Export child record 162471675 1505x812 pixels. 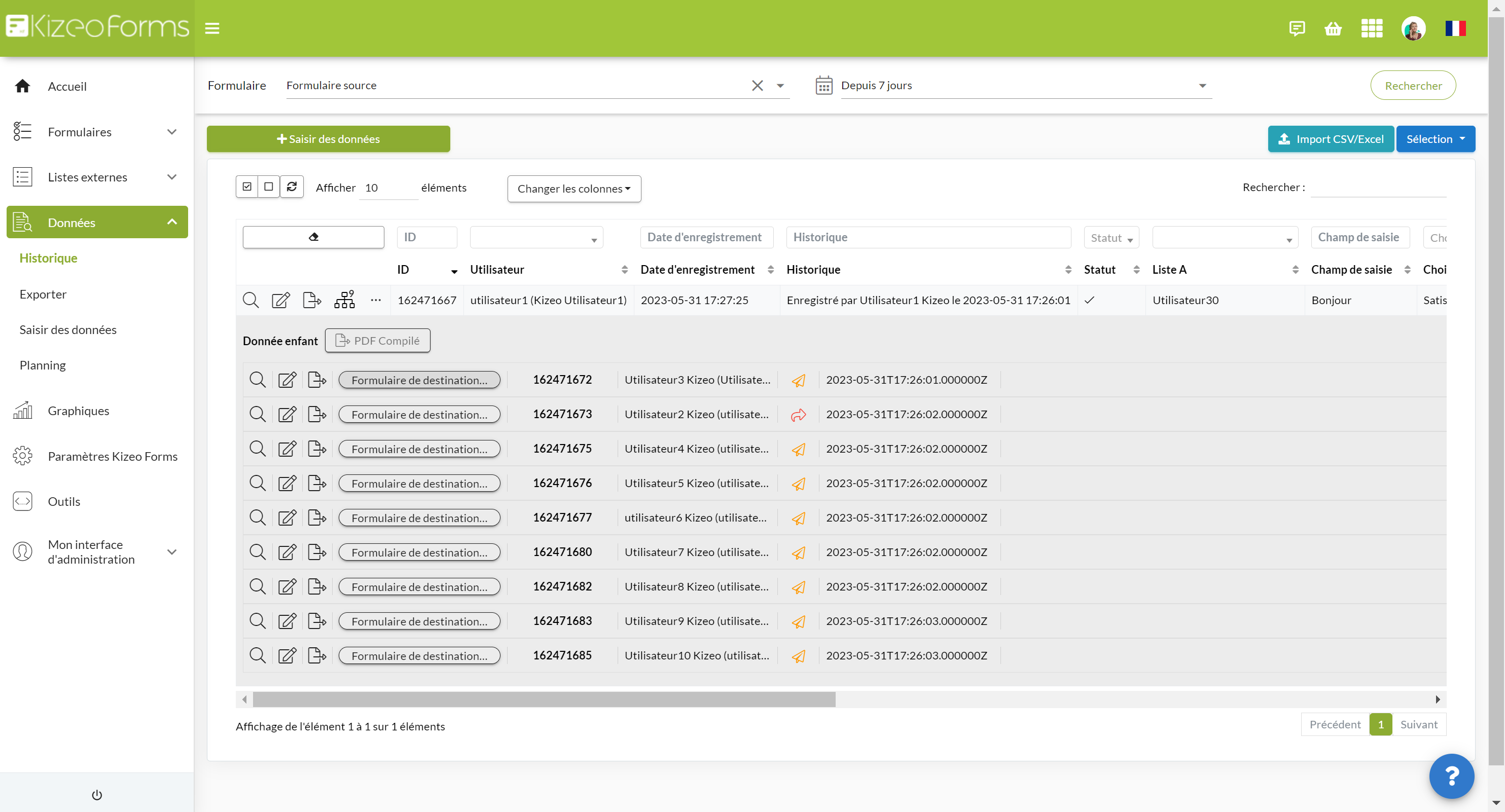316,448
